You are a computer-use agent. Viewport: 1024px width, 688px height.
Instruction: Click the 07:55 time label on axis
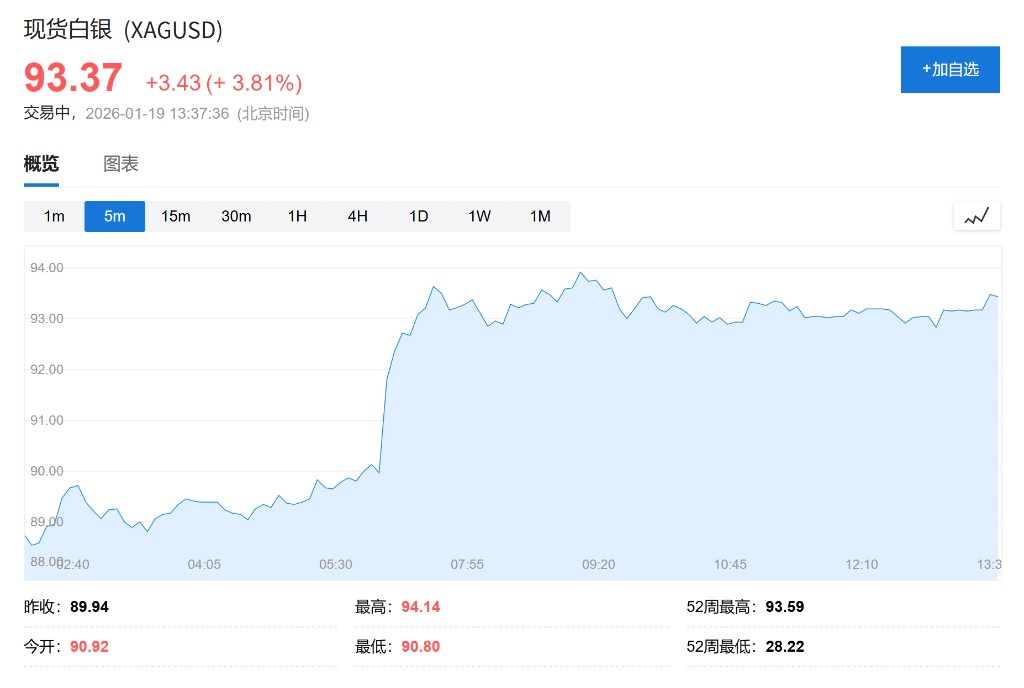pos(467,564)
